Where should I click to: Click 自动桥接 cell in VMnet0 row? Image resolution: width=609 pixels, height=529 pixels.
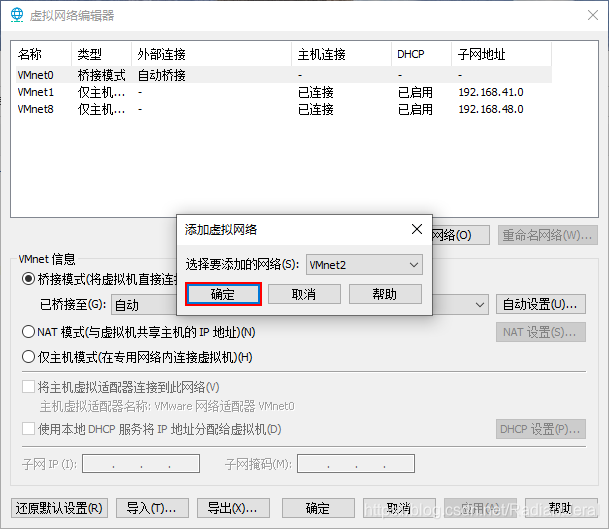pyautogui.click(x=162, y=75)
